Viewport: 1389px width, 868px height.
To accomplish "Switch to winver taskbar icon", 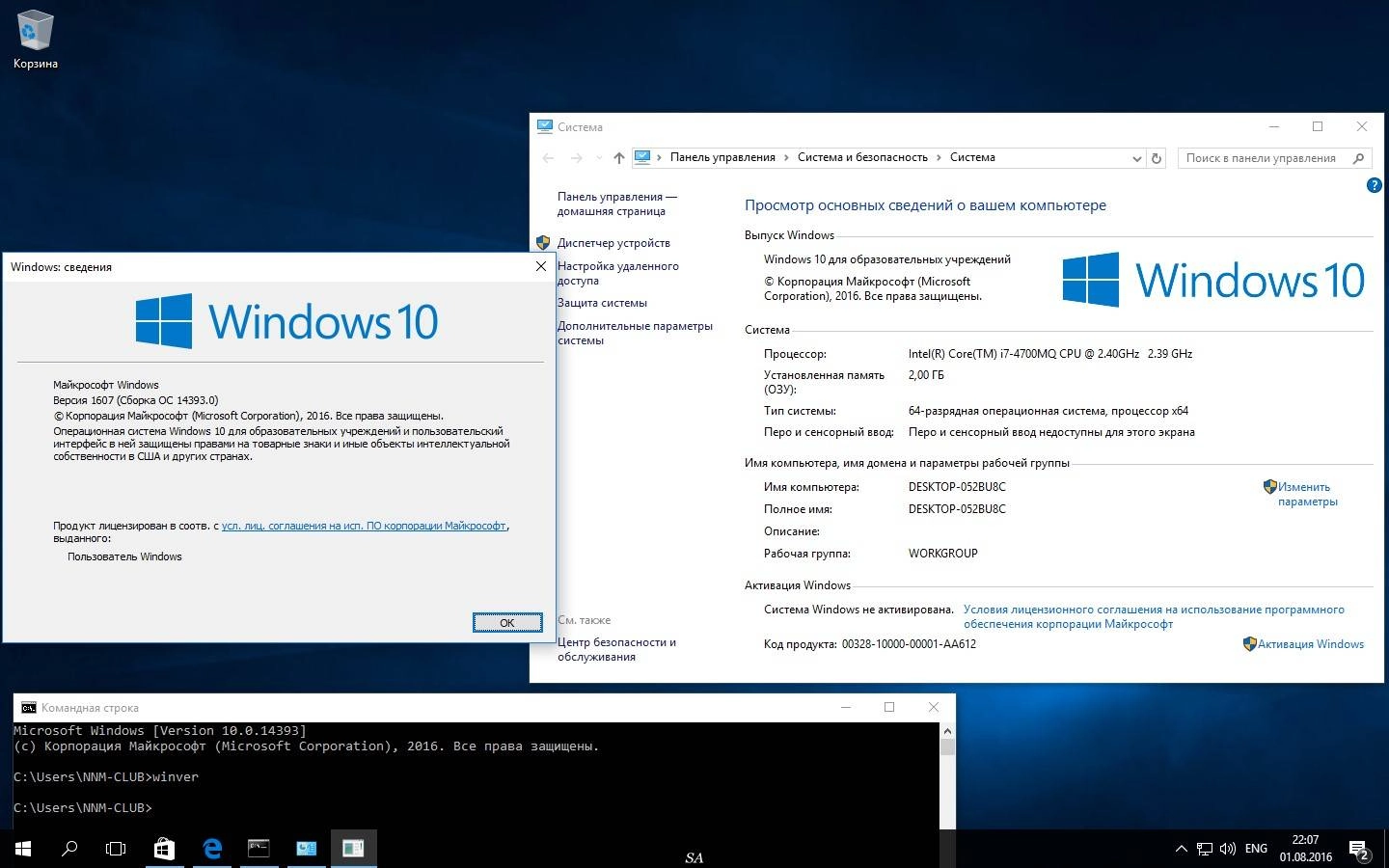I will point(353,849).
